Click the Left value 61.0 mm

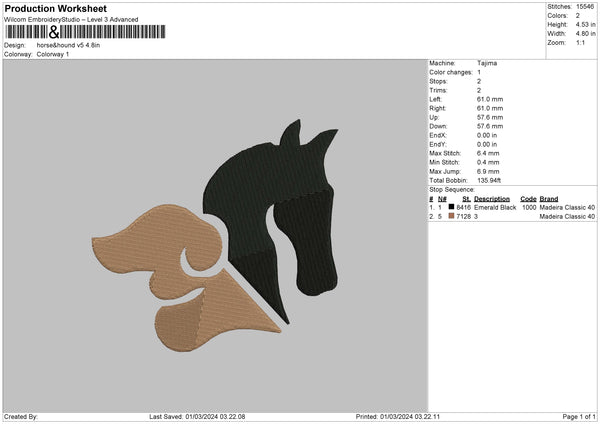(x=490, y=99)
